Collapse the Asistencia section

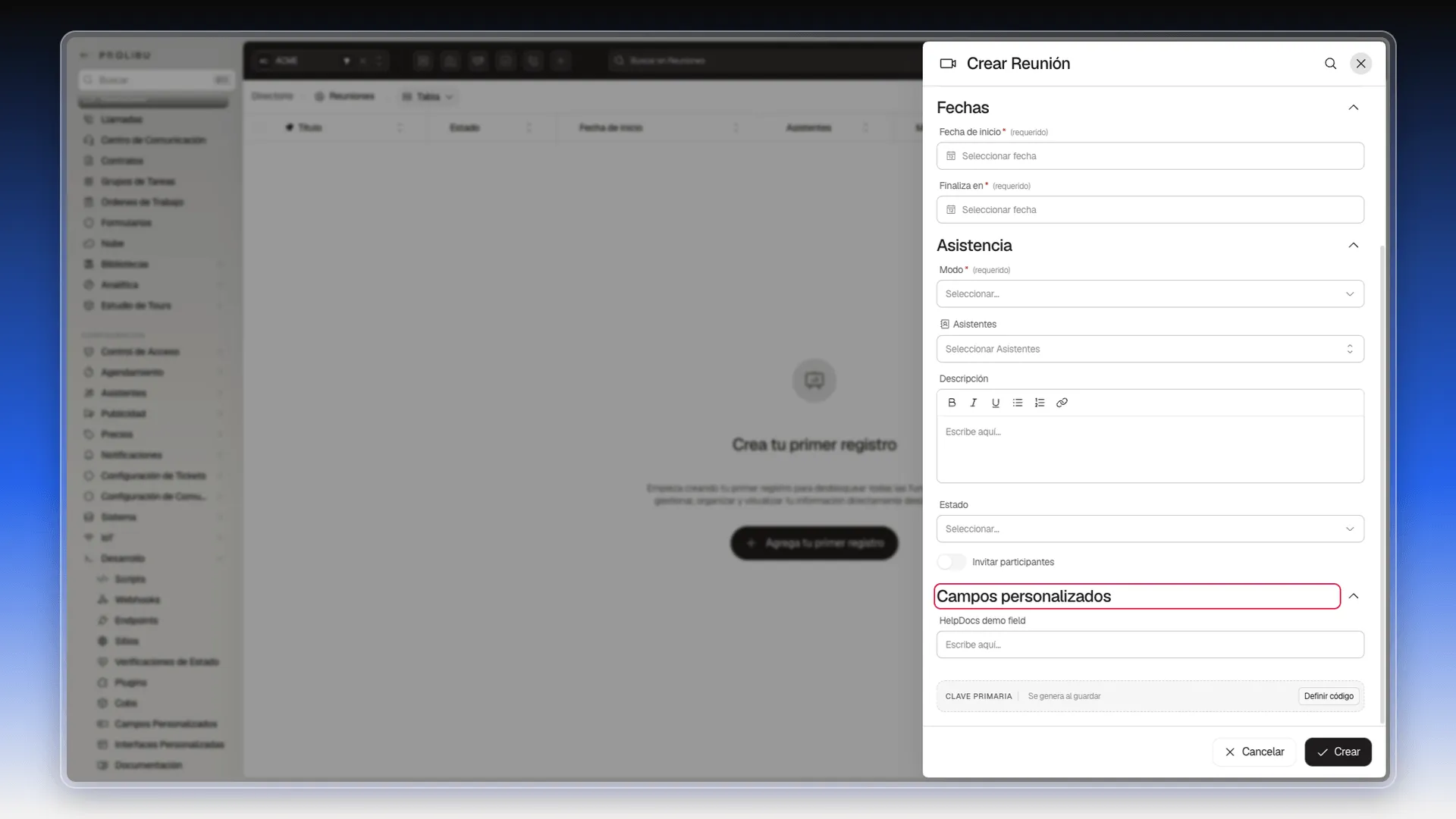tap(1354, 246)
